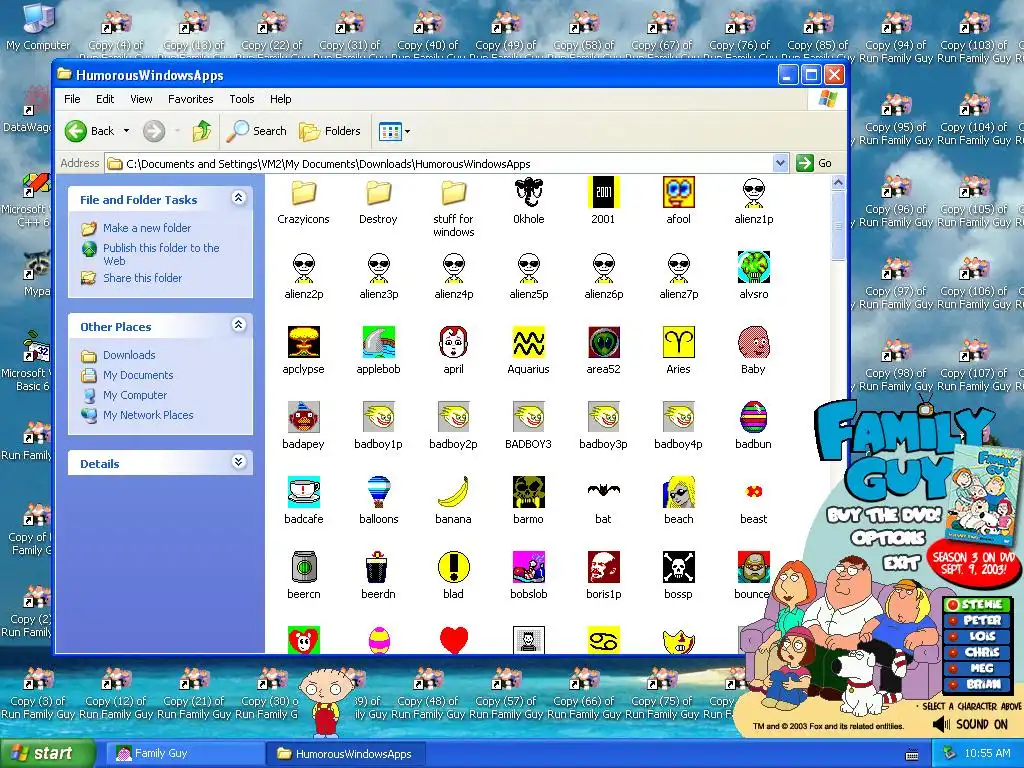This screenshot has height=768, width=1024.
Task: Toggle the Folders pane button
Action: point(330,131)
